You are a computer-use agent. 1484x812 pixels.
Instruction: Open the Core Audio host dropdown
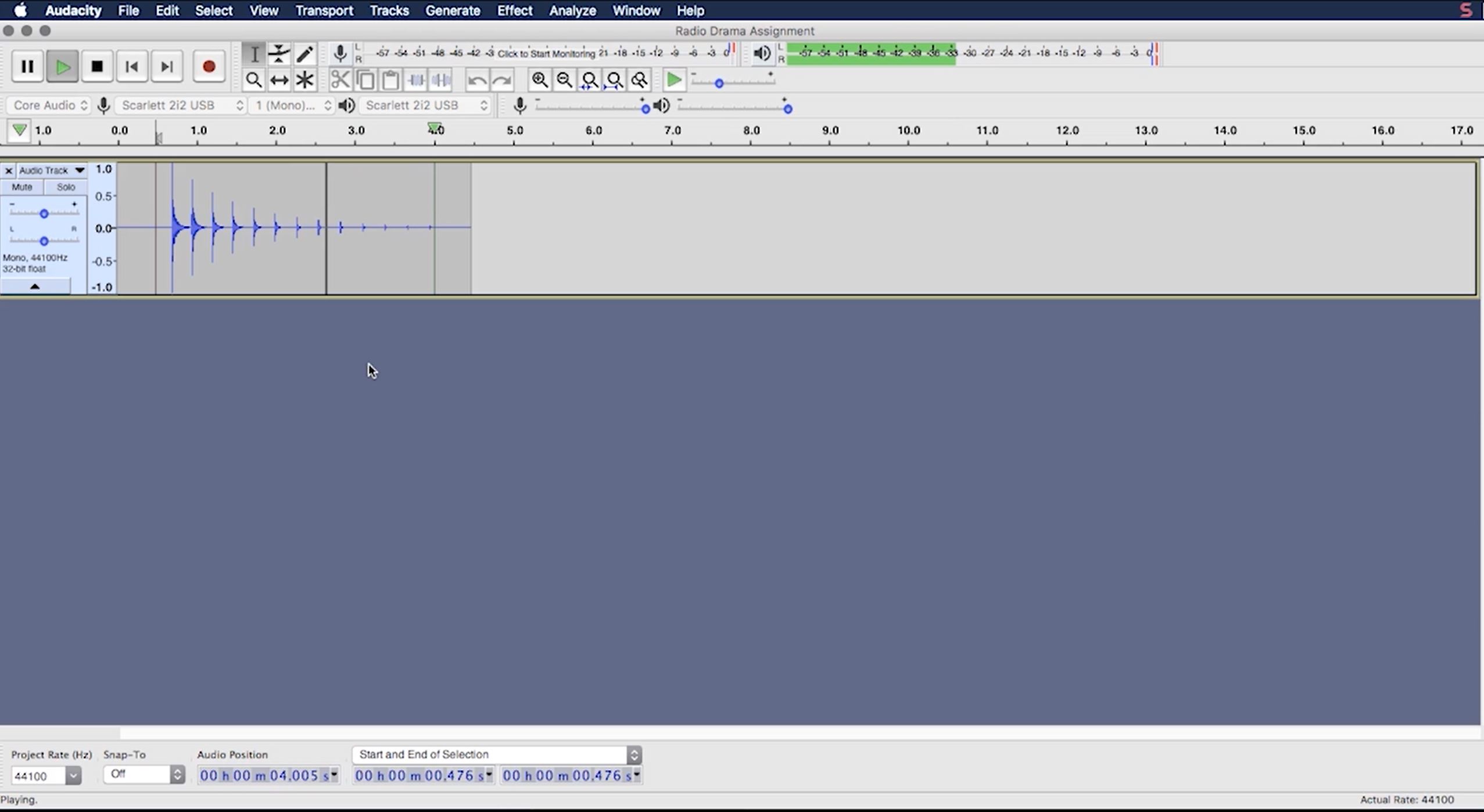click(49, 105)
